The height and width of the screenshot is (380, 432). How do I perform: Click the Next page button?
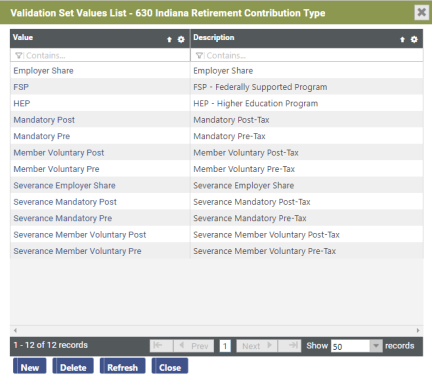pyautogui.click(x=257, y=346)
